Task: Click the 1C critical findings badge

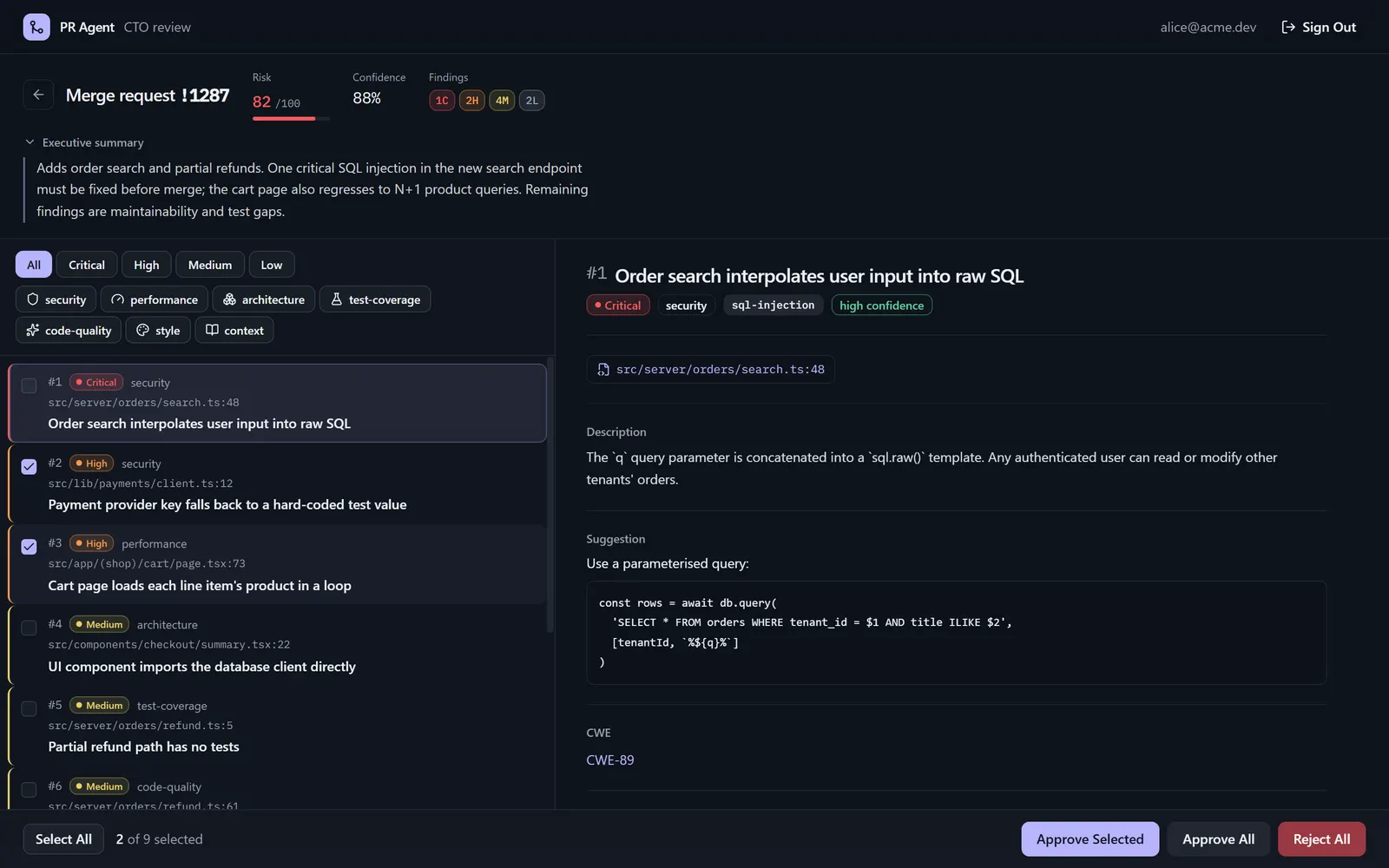Action: (442, 101)
